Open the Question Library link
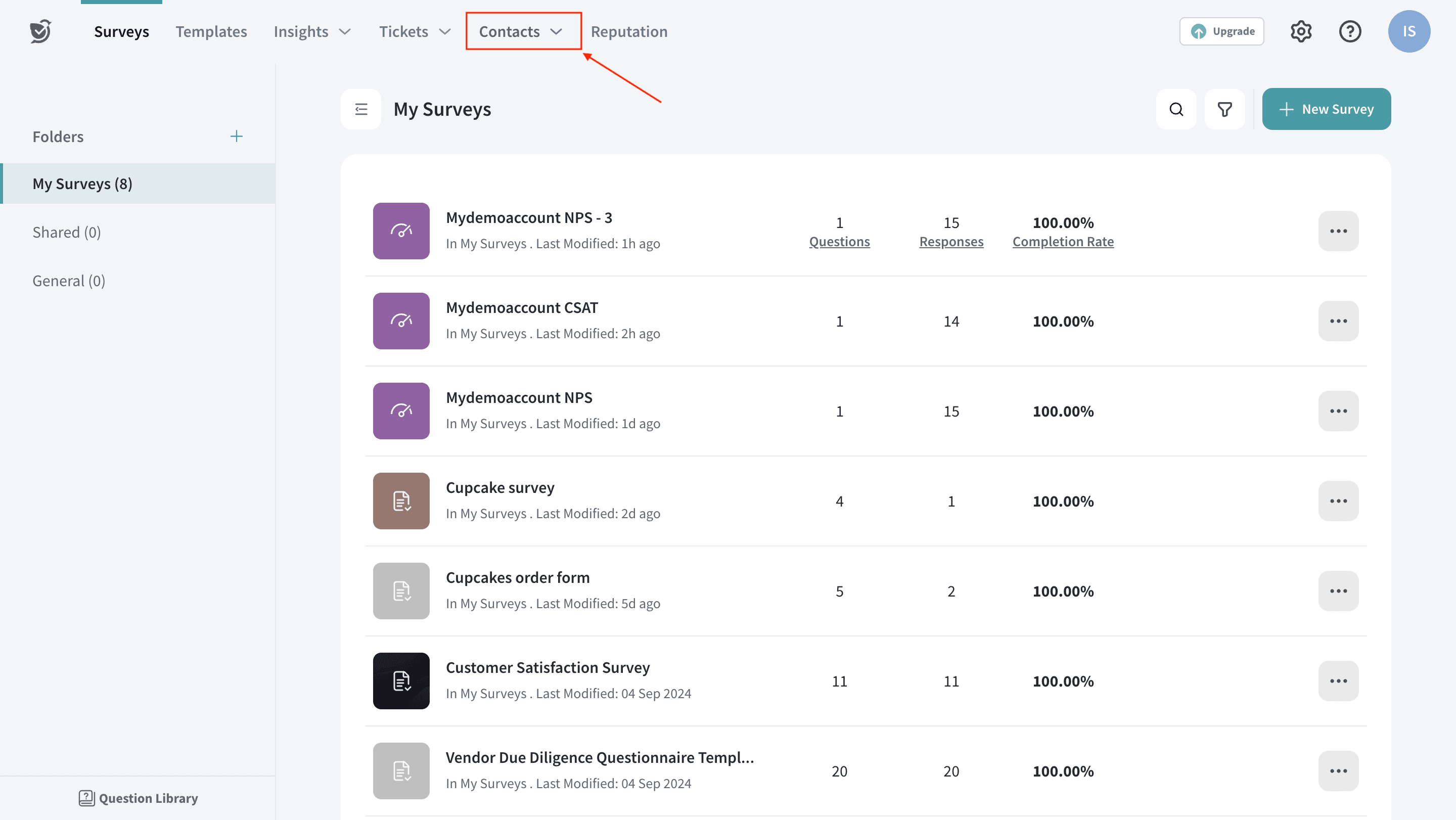 click(x=138, y=797)
